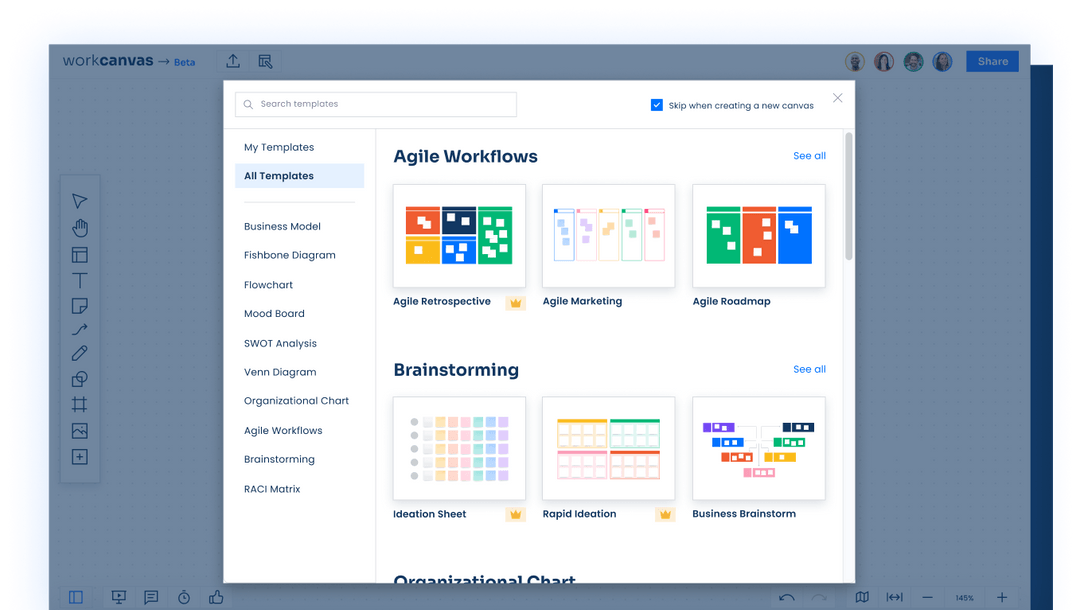Select the SWOT Analysis category
Screen dimensions: 1080x610
click(x=279, y=342)
